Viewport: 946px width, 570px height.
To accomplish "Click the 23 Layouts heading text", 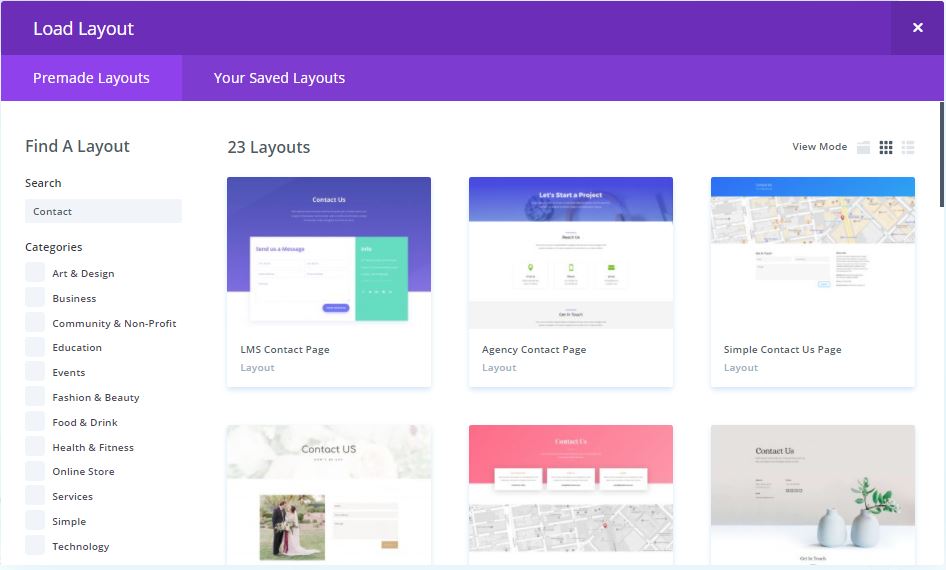I will (x=268, y=147).
